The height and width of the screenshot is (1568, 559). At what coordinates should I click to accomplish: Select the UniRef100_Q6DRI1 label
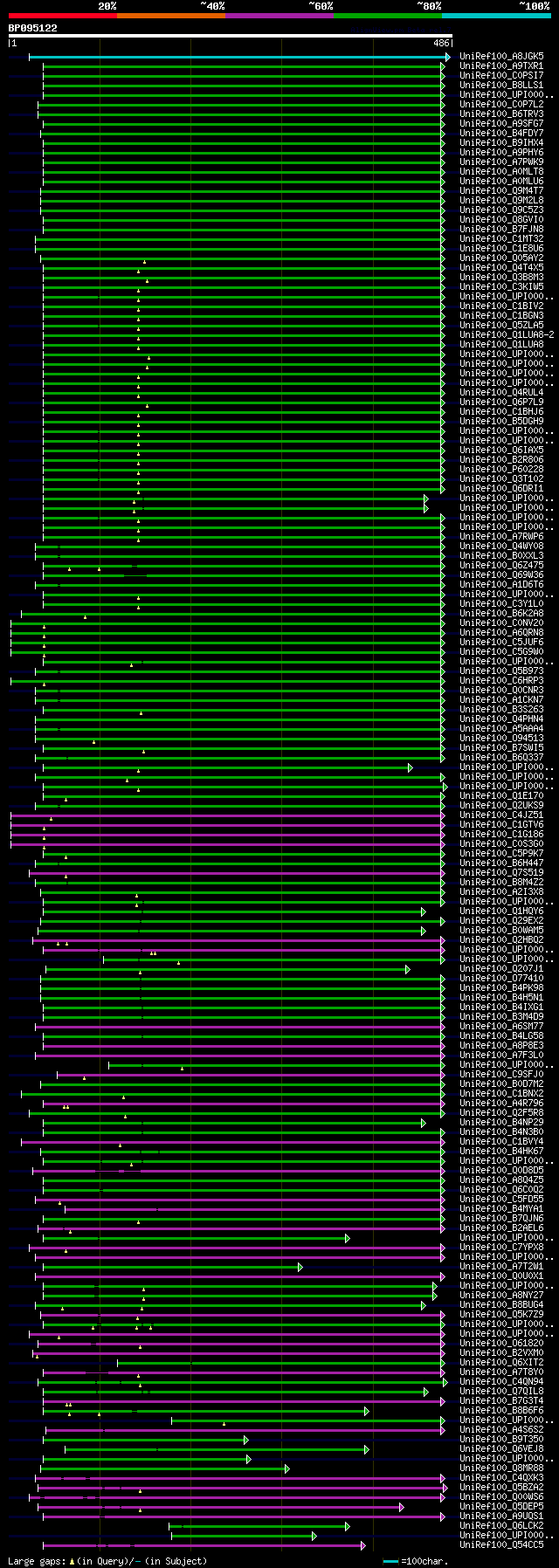click(x=501, y=489)
